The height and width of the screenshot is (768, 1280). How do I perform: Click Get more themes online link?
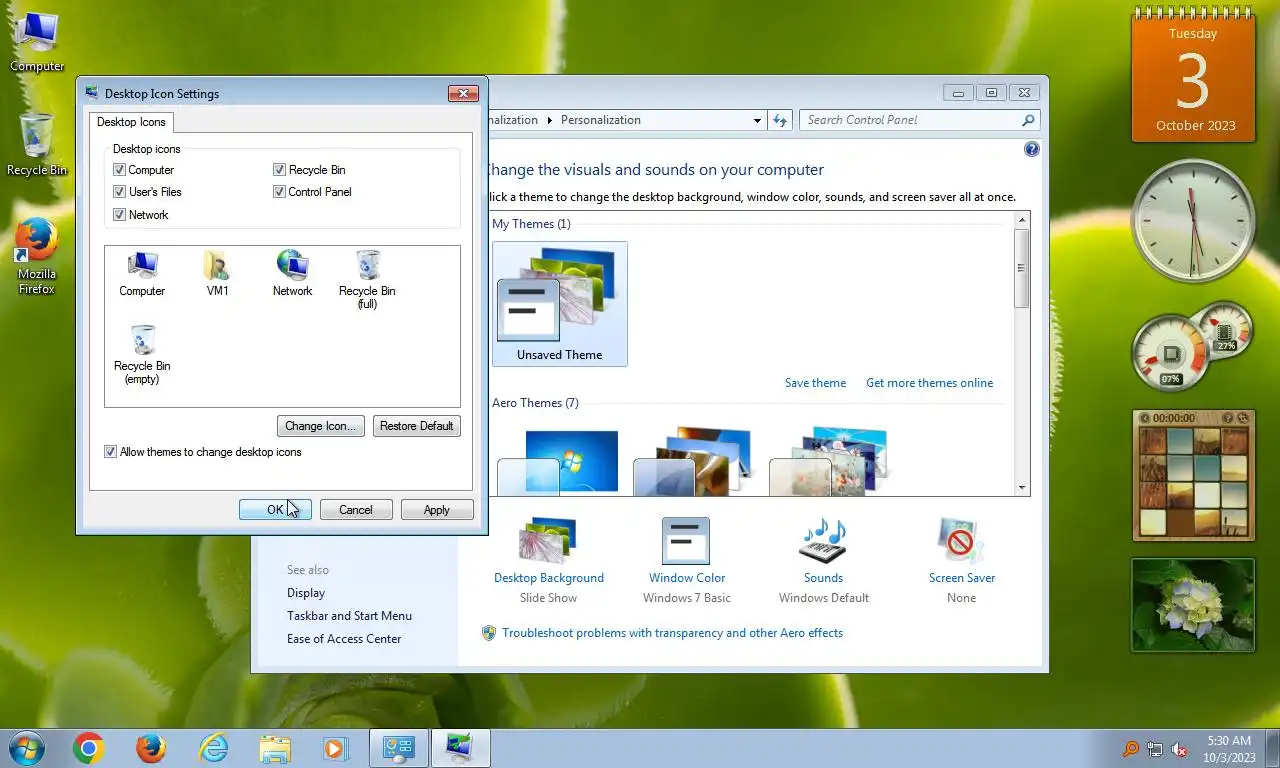tap(930, 383)
